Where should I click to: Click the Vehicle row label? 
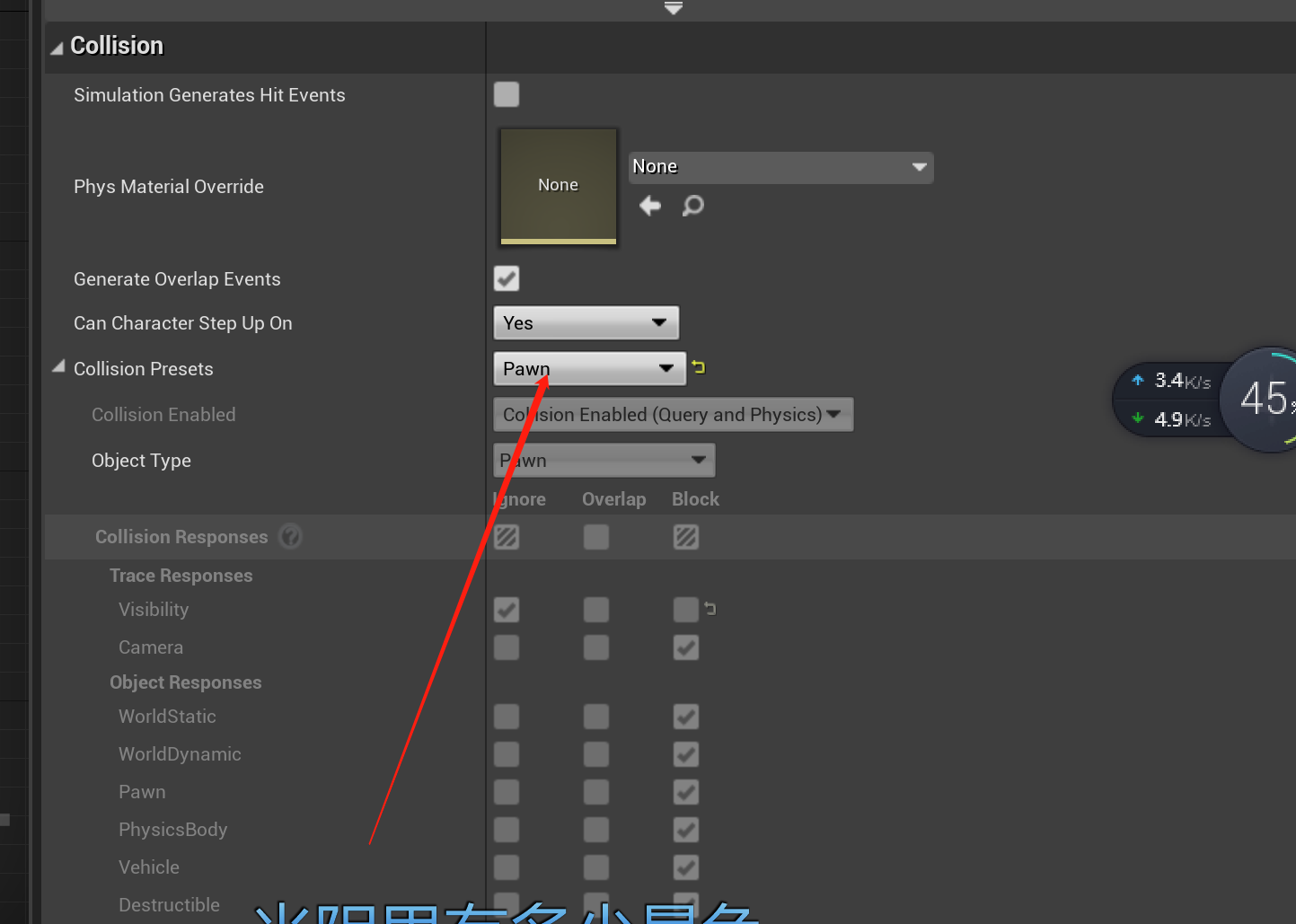pos(149,867)
